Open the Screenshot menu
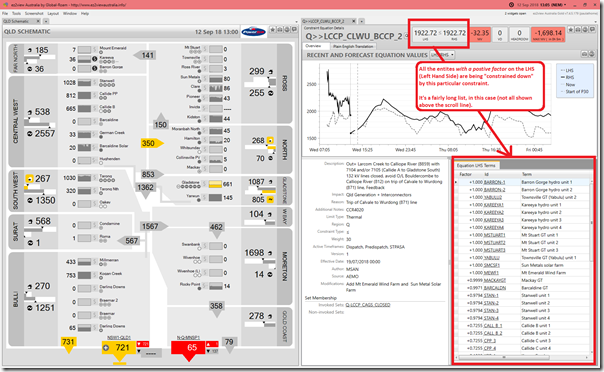604x372 pixels. point(34,13)
